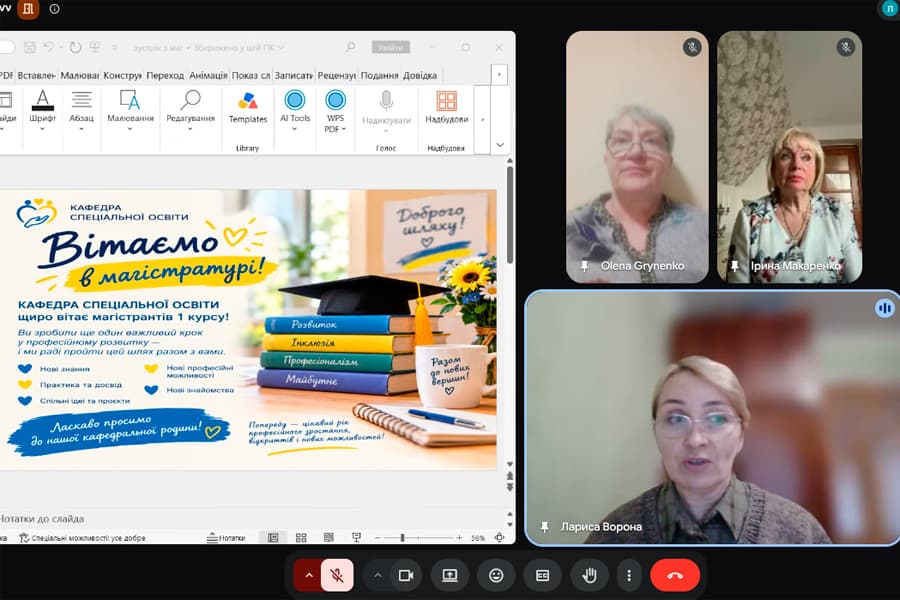Switch to slide sorter view in status bar
Screen dimensions: 900x600
301,537
